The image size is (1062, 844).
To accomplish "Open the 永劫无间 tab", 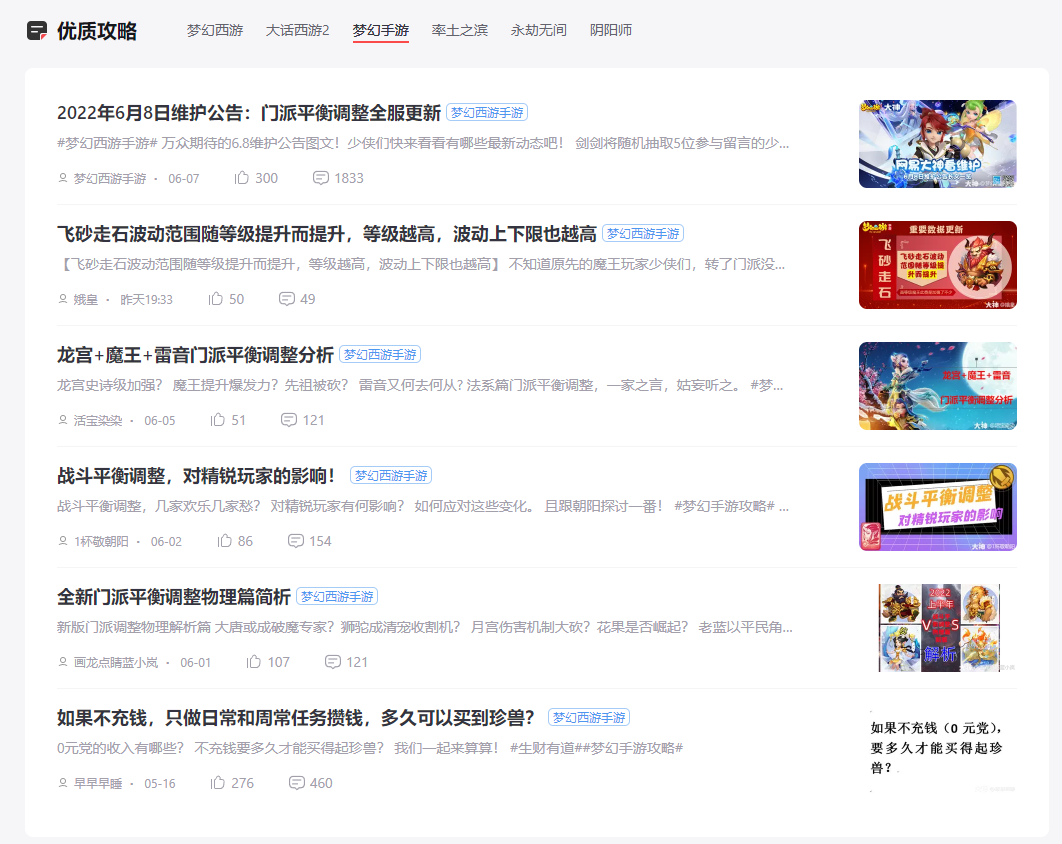I will [538, 30].
